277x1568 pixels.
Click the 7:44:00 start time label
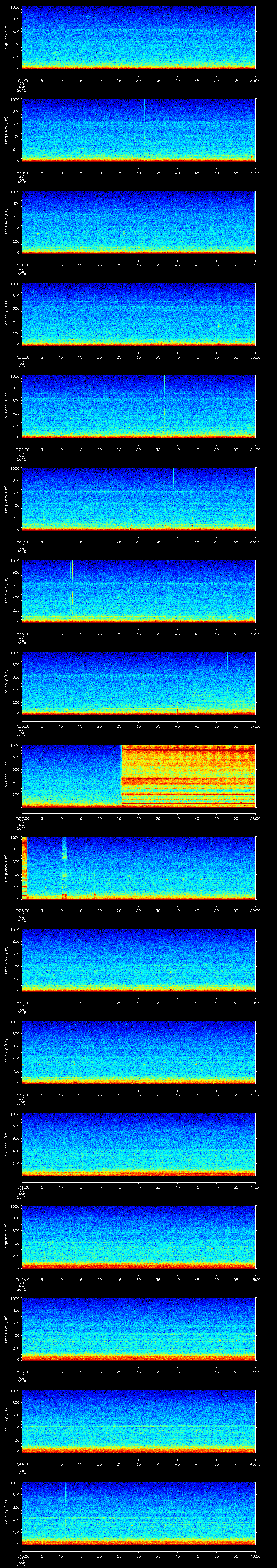[21, 1464]
